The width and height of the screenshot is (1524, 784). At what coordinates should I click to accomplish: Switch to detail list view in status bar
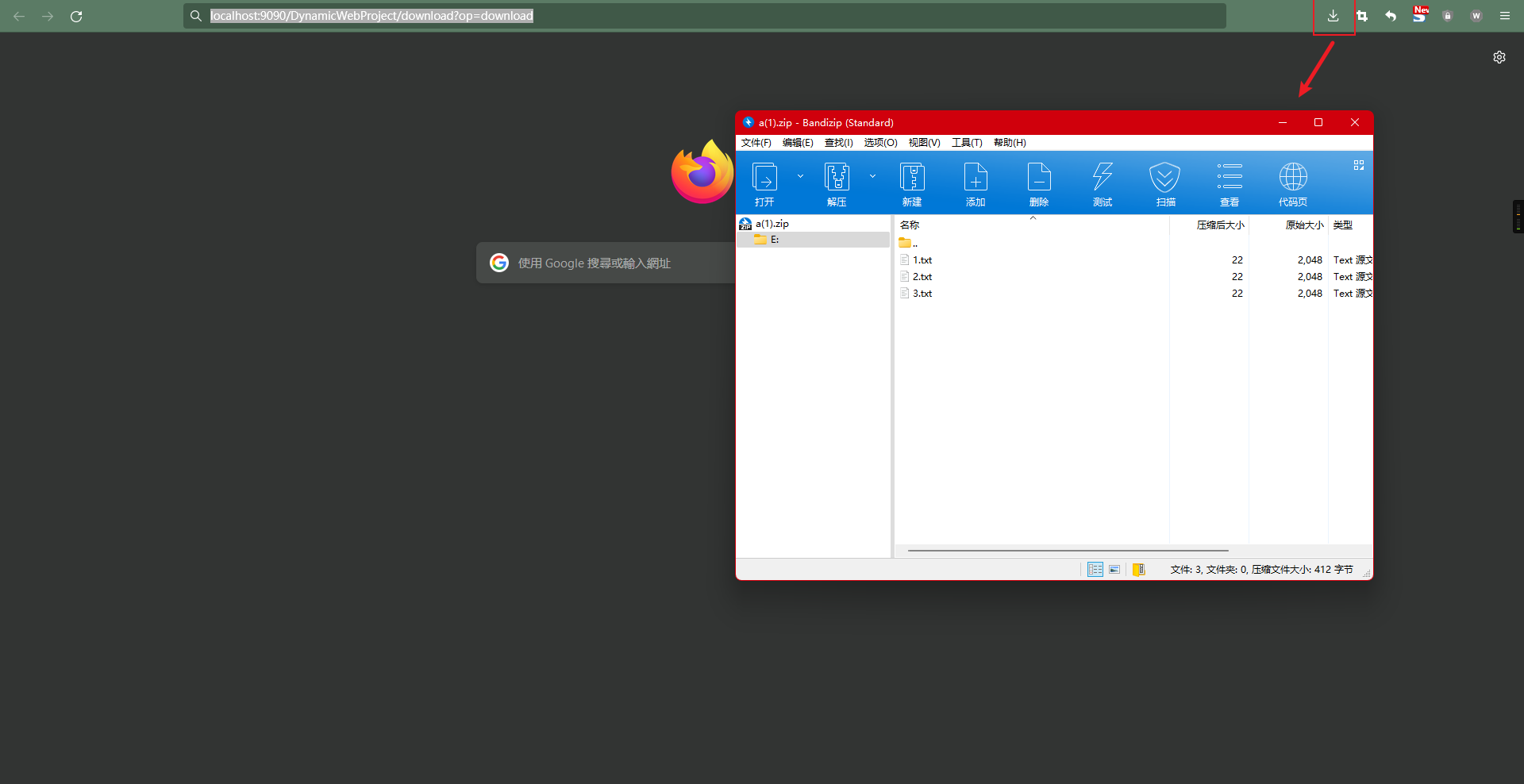point(1095,570)
